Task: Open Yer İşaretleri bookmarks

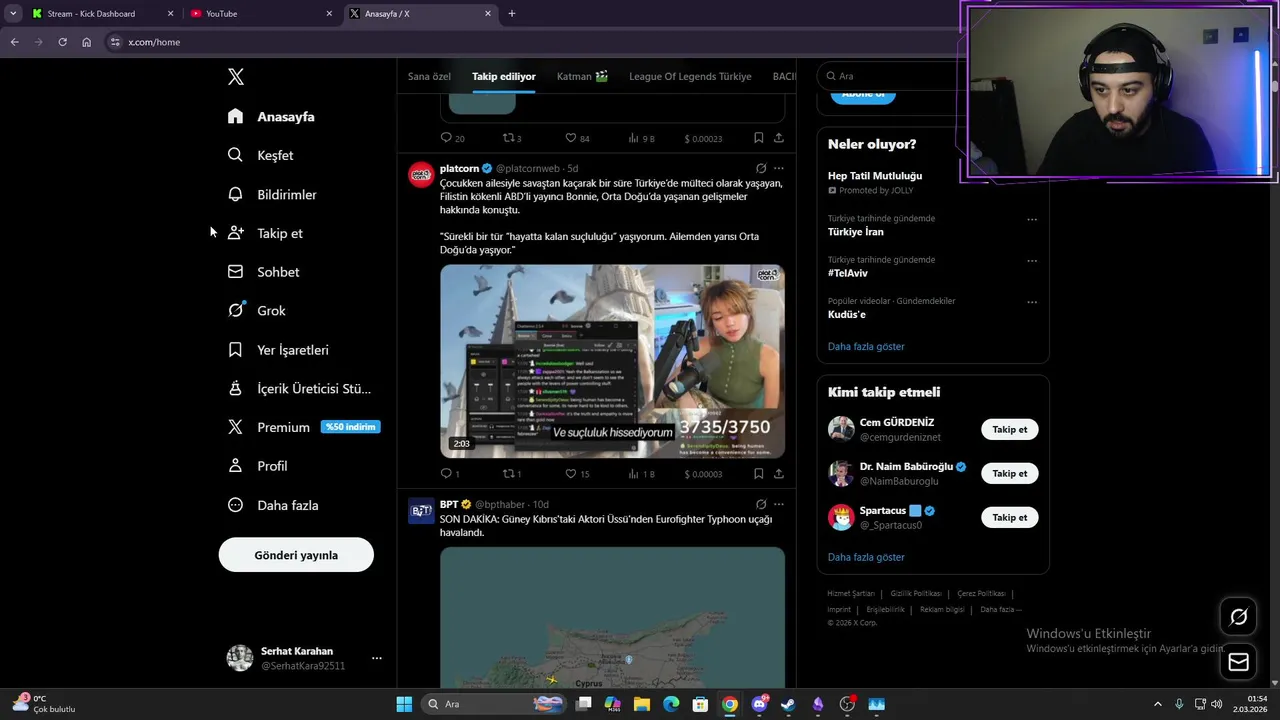Action: coord(278,350)
